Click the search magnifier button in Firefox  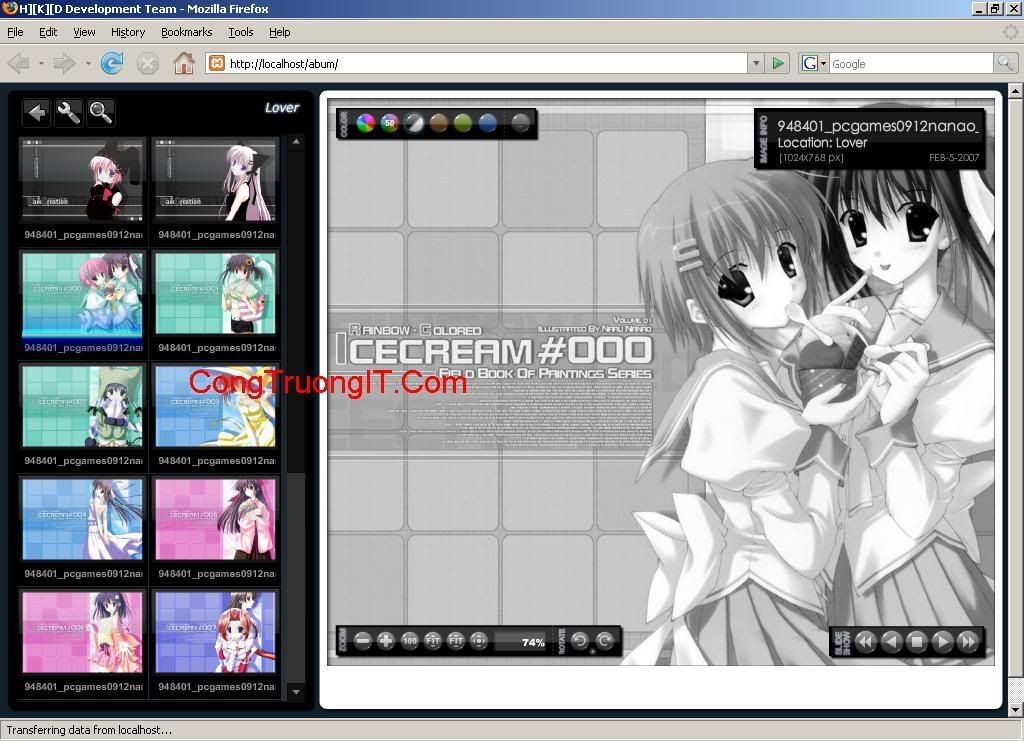click(x=1004, y=63)
